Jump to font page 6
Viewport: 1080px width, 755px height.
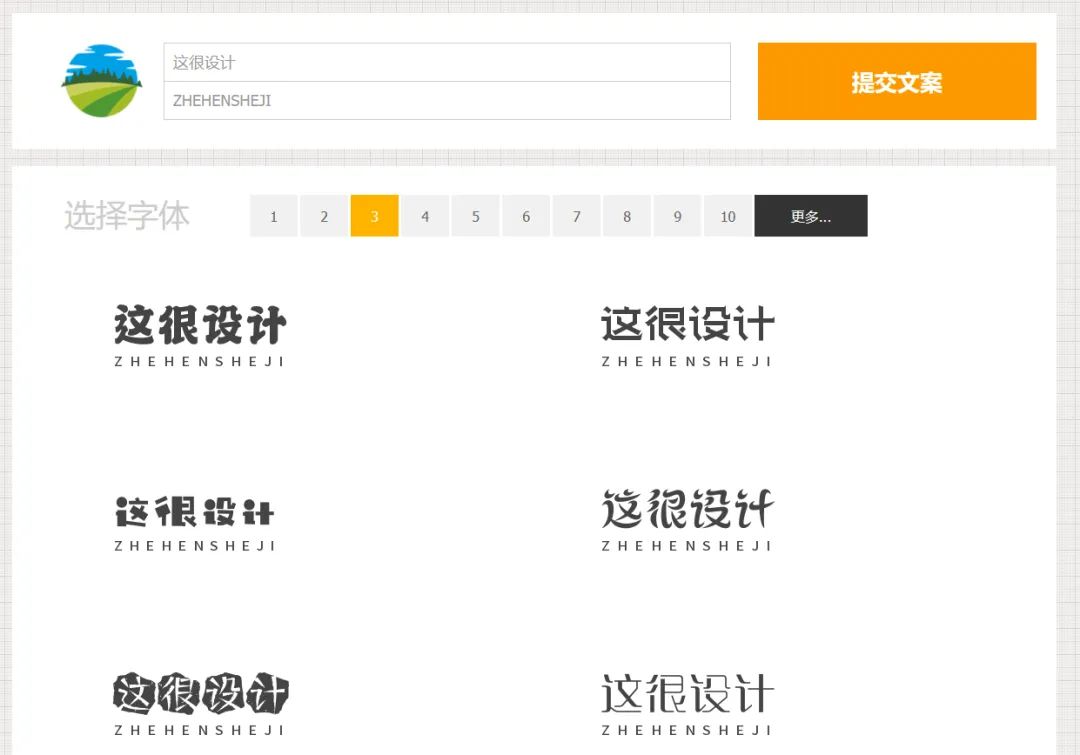[x=526, y=216]
